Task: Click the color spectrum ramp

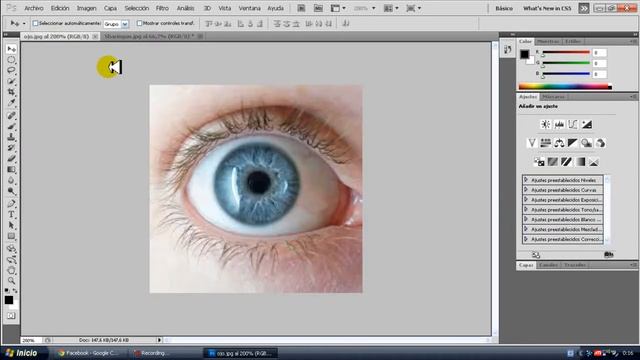Action: (x=565, y=87)
